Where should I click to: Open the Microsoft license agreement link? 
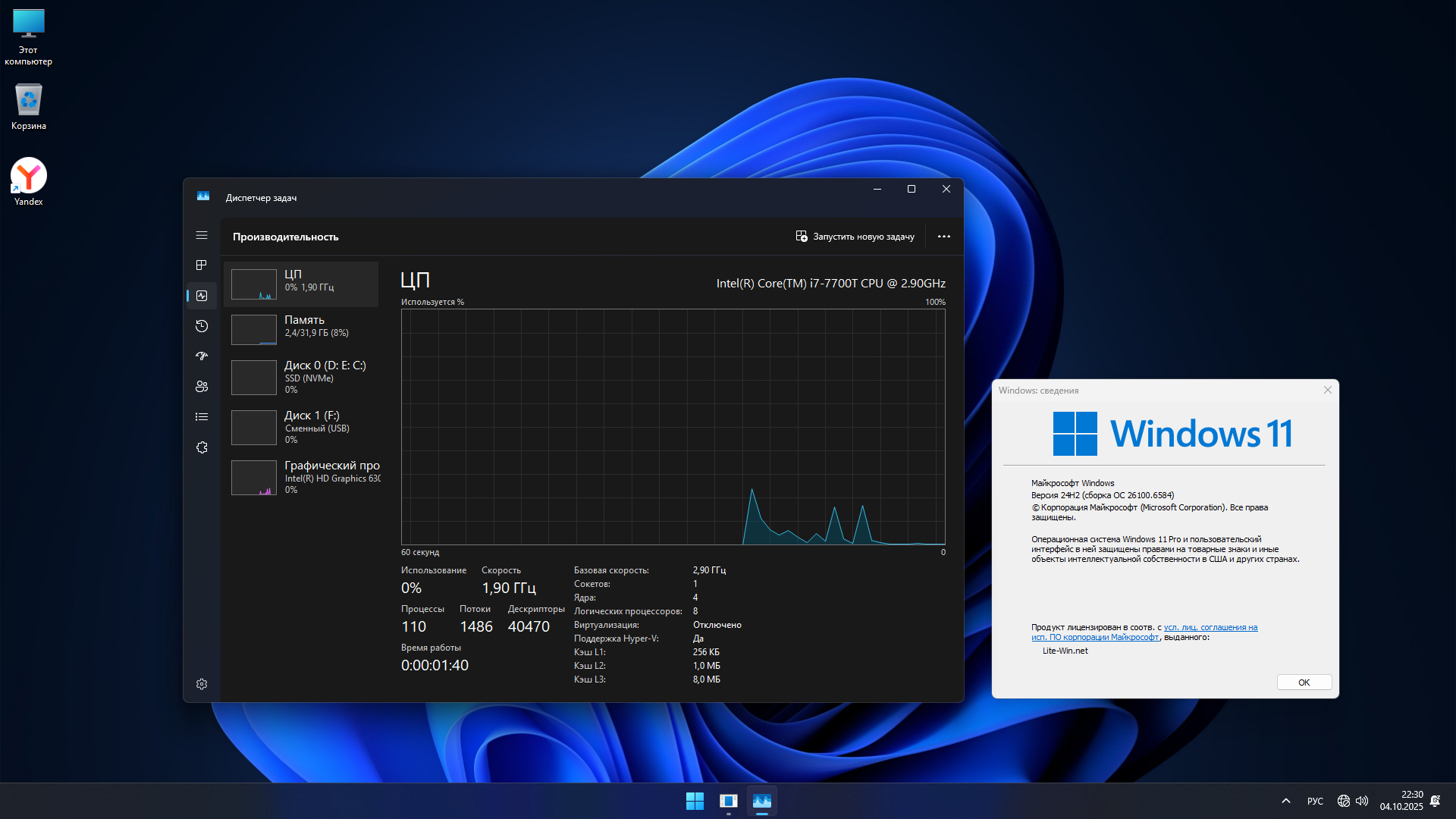point(1210,628)
